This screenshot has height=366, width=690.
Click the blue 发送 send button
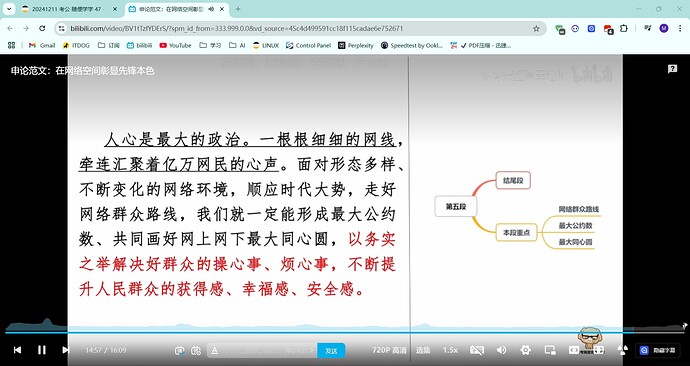pyautogui.click(x=331, y=351)
